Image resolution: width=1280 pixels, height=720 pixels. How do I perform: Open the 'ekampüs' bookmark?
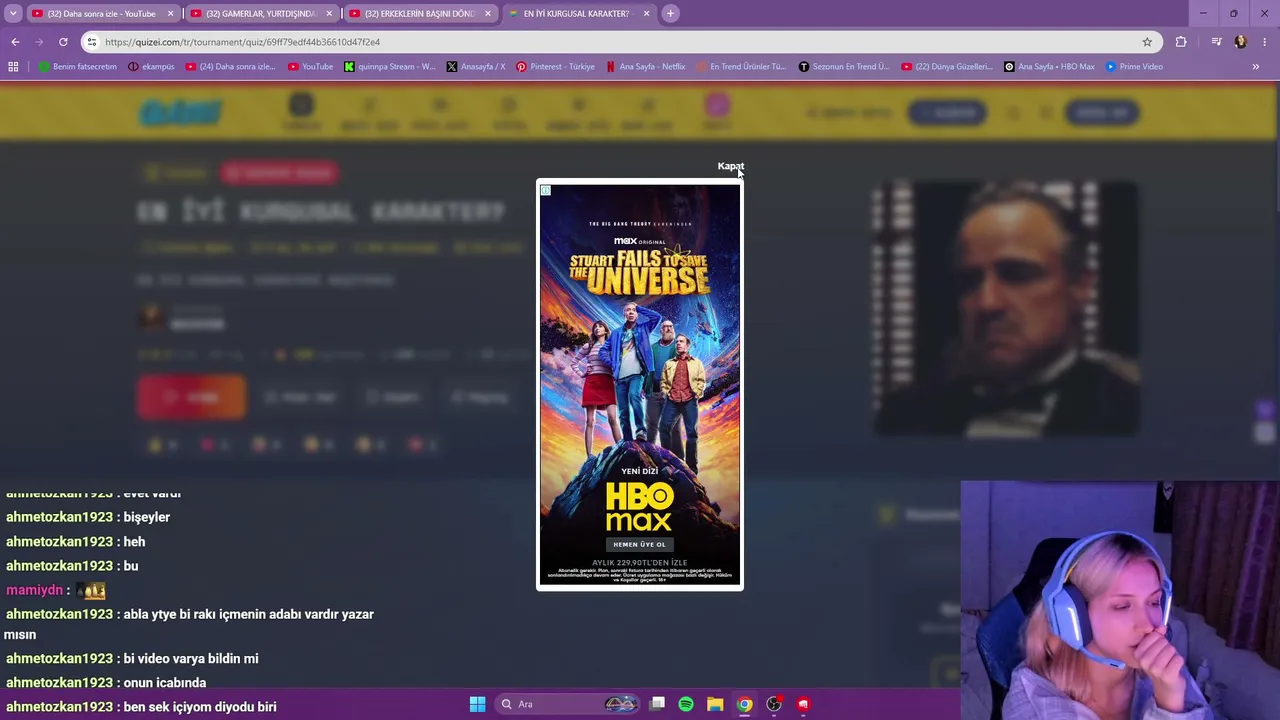tap(151, 67)
